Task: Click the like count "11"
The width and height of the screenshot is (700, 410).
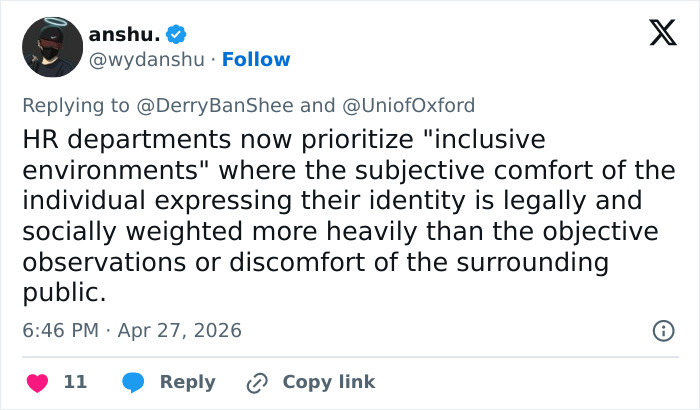Action: [75, 382]
